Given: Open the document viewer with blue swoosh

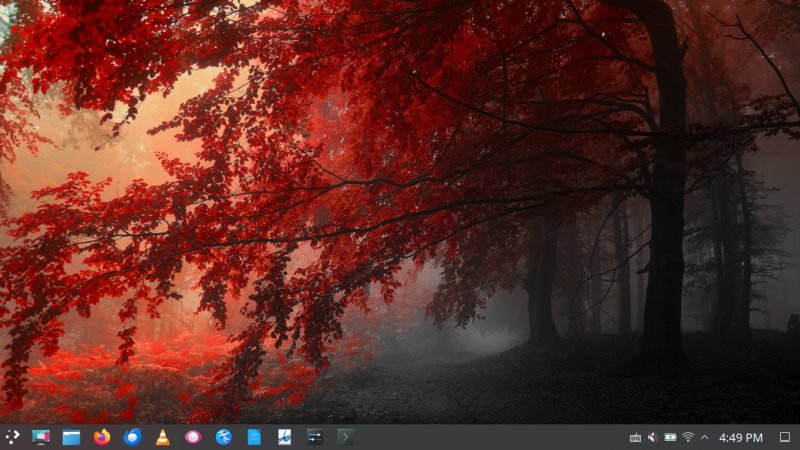Looking at the screenshot, I should point(284,437).
